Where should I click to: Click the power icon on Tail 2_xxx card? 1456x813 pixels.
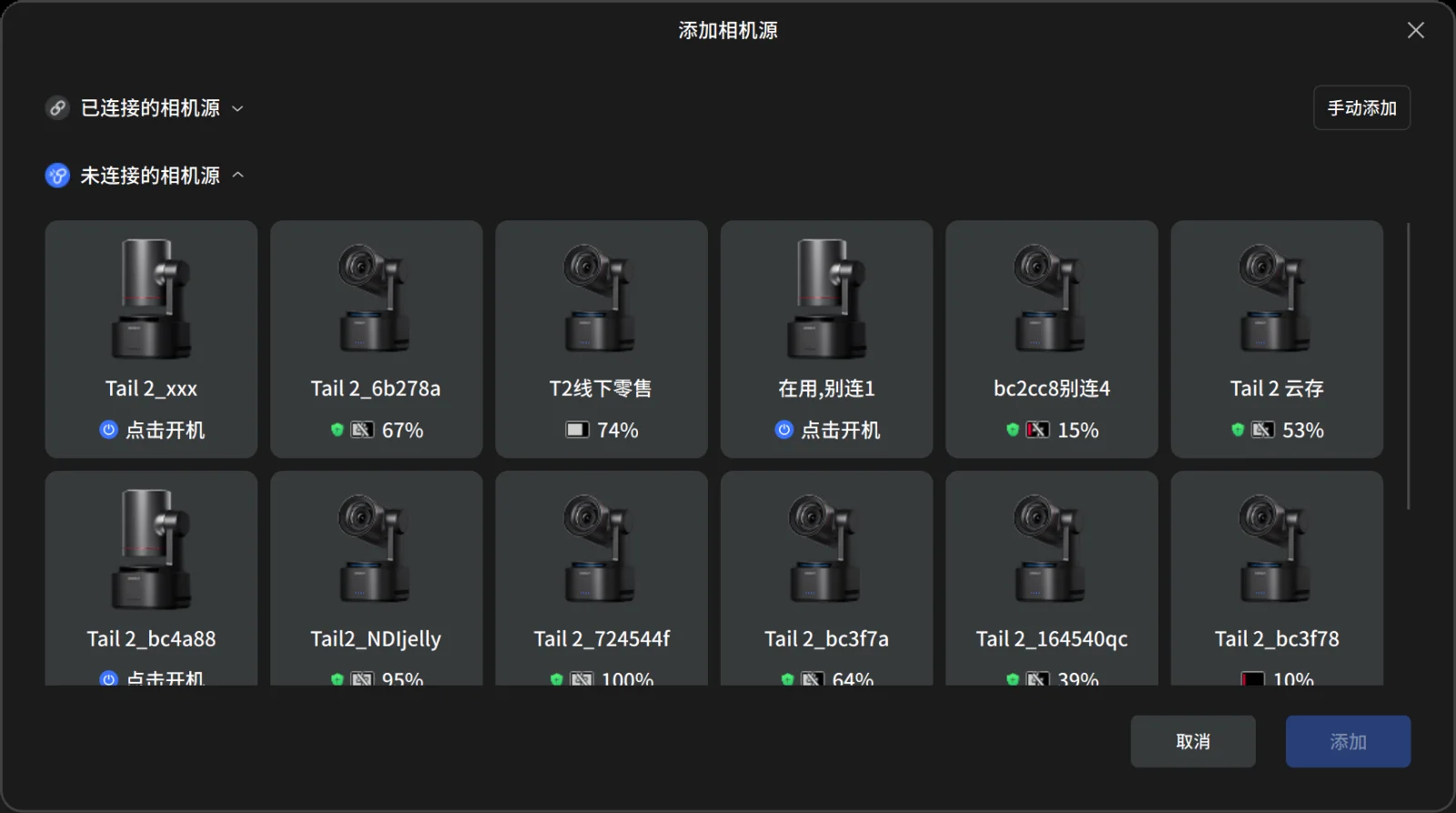(108, 430)
